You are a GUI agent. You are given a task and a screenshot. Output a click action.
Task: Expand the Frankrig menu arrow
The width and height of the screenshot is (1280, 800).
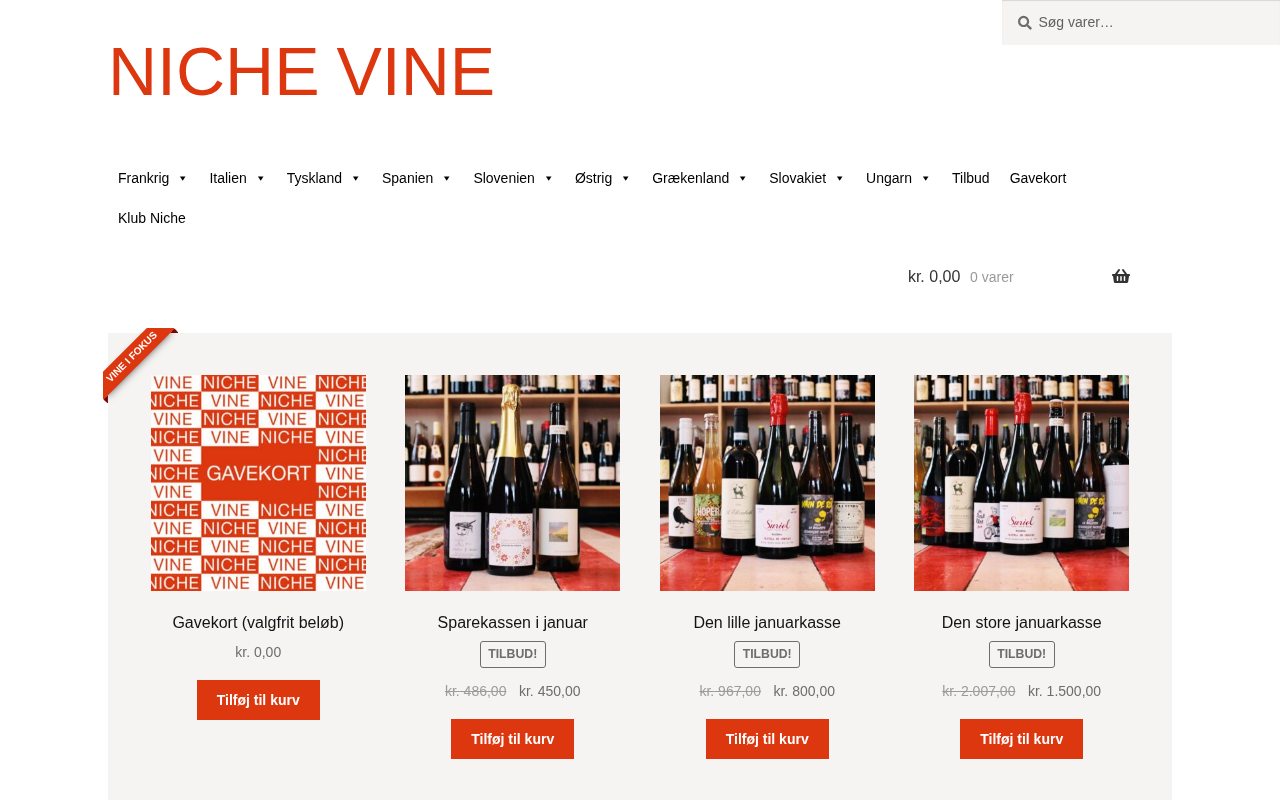tap(183, 178)
